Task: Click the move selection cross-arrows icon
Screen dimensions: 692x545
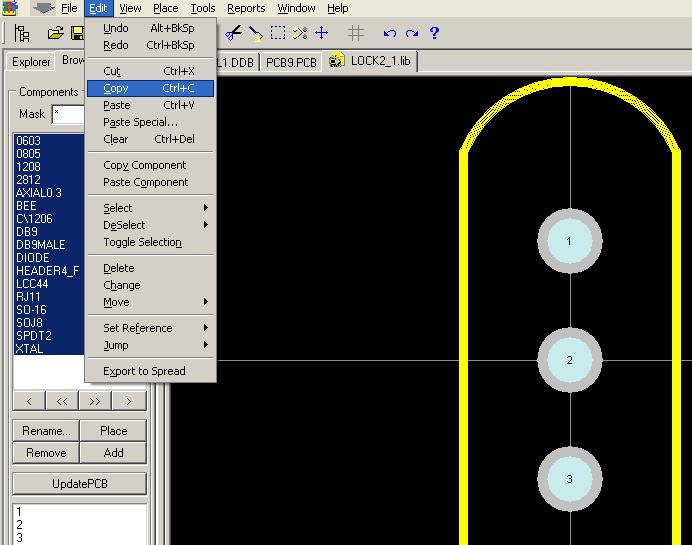Action: (322, 33)
